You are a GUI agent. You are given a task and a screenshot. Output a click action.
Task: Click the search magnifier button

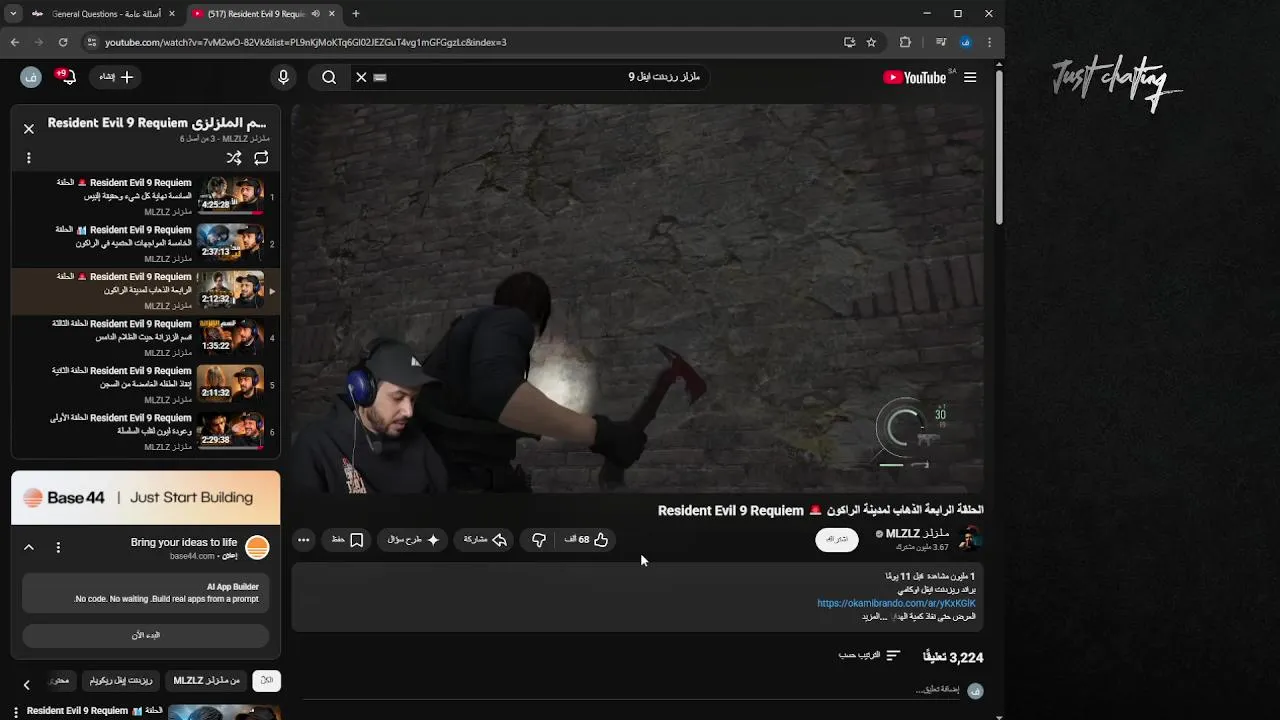tap(329, 77)
